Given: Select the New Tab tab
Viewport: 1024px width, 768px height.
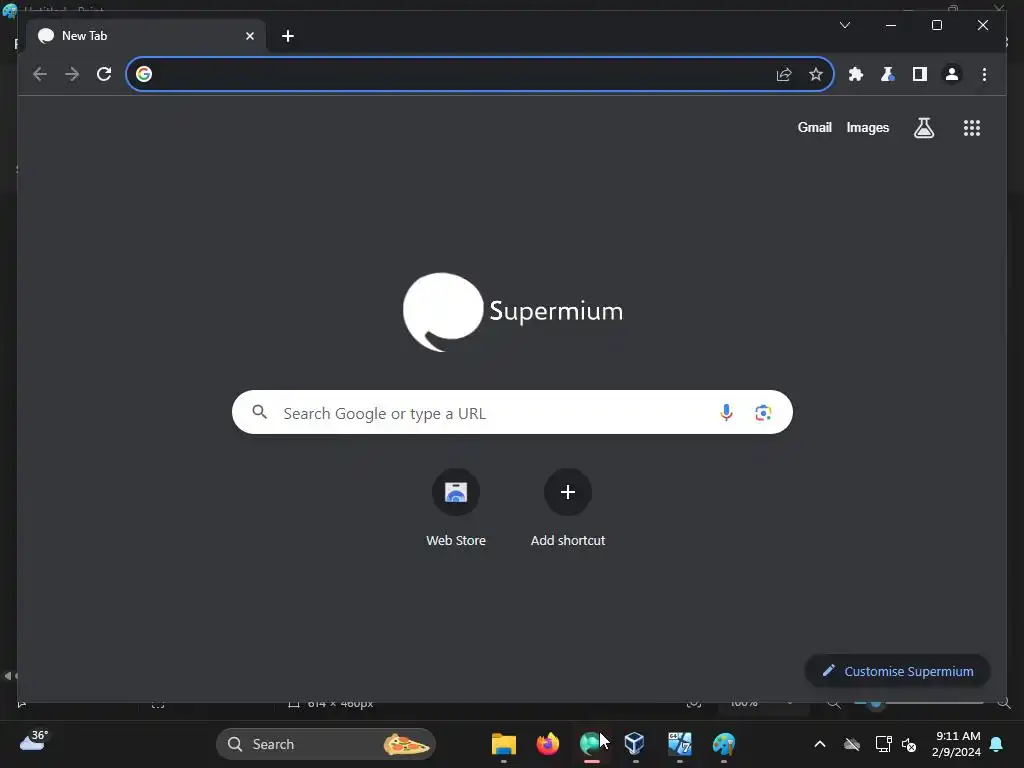Looking at the screenshot, I should pyautogui.click(x=146, y=36).
